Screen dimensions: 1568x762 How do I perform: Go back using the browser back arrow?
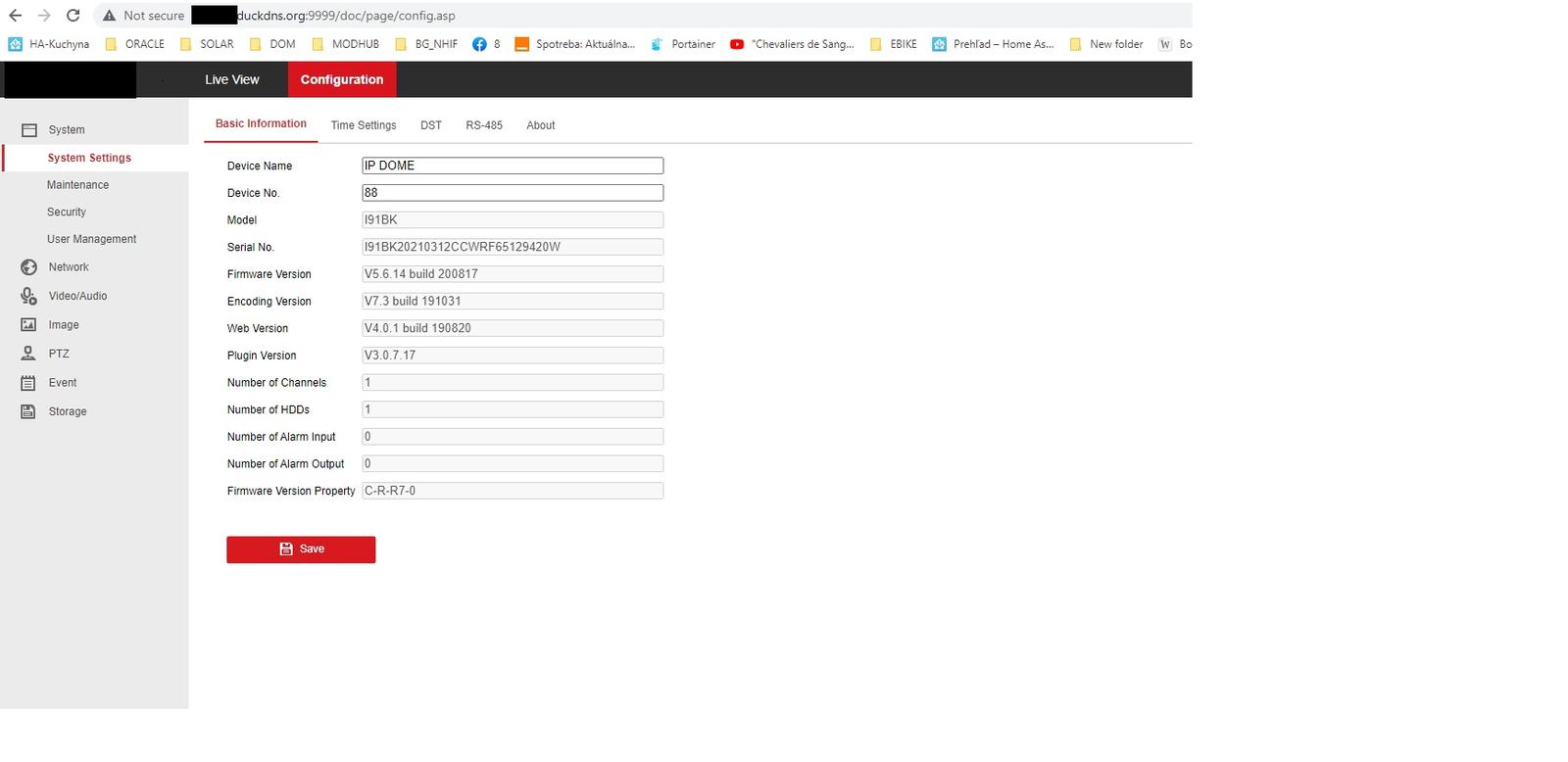16,16
